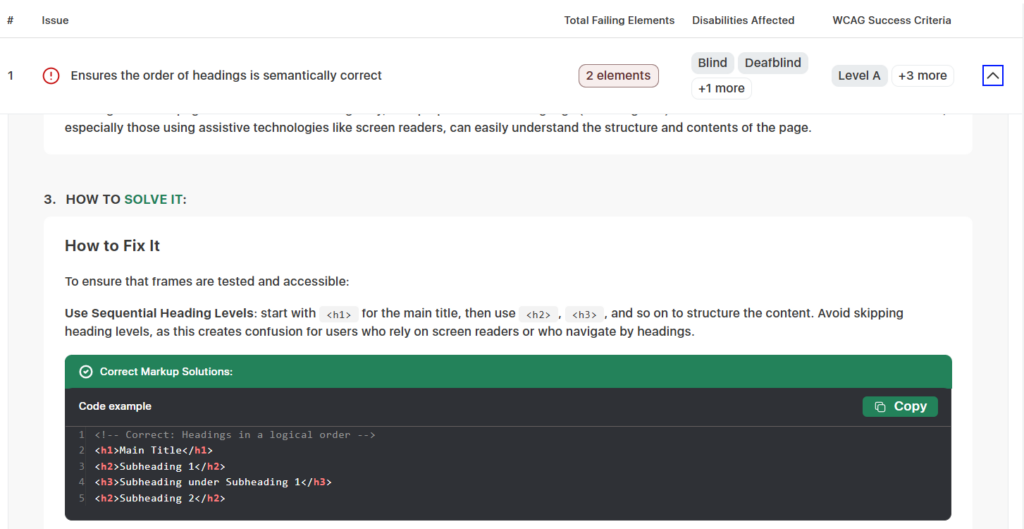Click the inline <h3> code snippet

(x=584, y=314)
